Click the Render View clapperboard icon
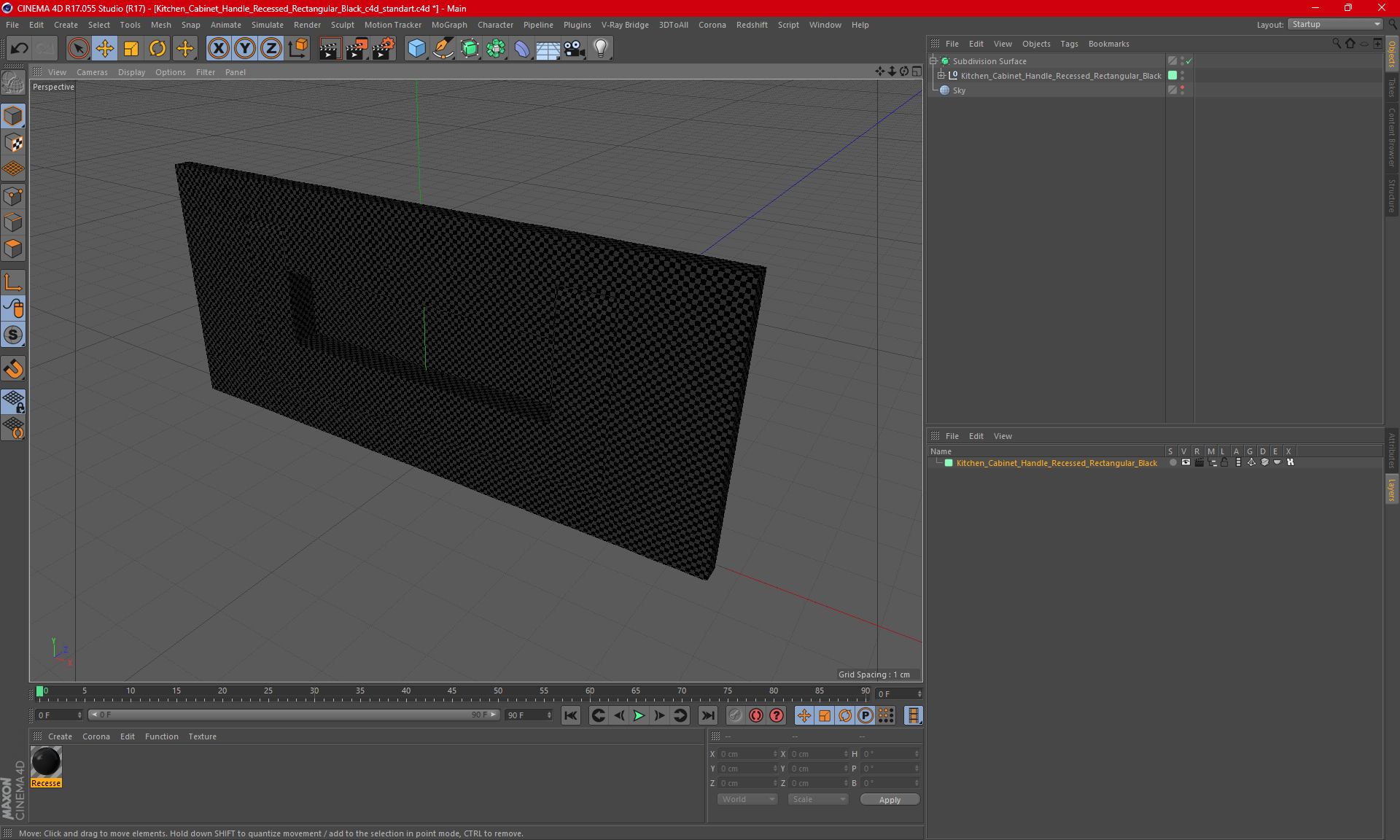The height and width of the screenshot is (840, 1400). tap(330, 49)
